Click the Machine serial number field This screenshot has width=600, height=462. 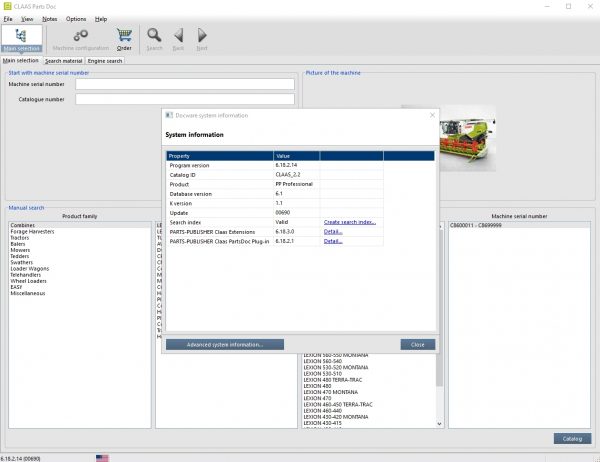[x=185, y=84]
